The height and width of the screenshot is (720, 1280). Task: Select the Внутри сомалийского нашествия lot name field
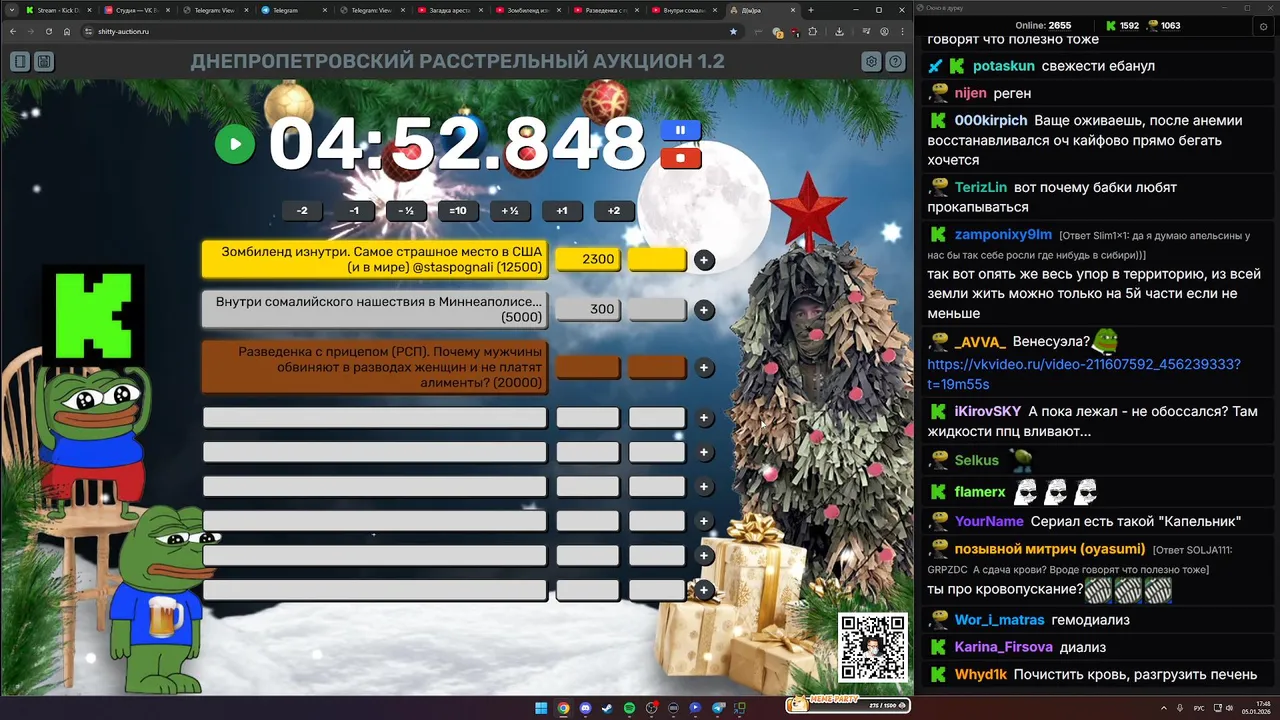(x=375, y=309)
